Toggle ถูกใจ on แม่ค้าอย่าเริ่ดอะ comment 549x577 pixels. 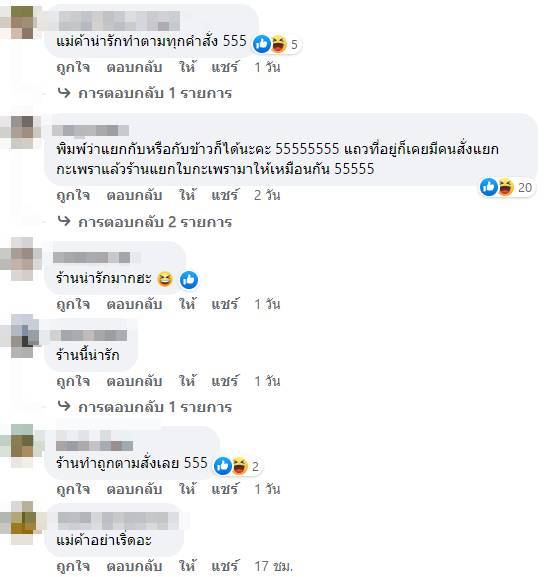(73, 566)
